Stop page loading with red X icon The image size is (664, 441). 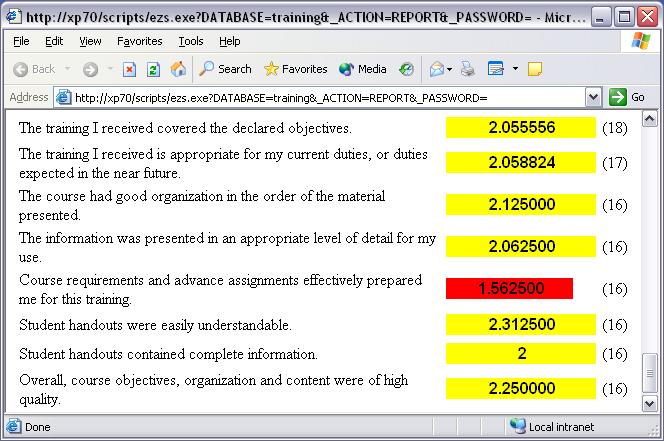coord(129,69)
